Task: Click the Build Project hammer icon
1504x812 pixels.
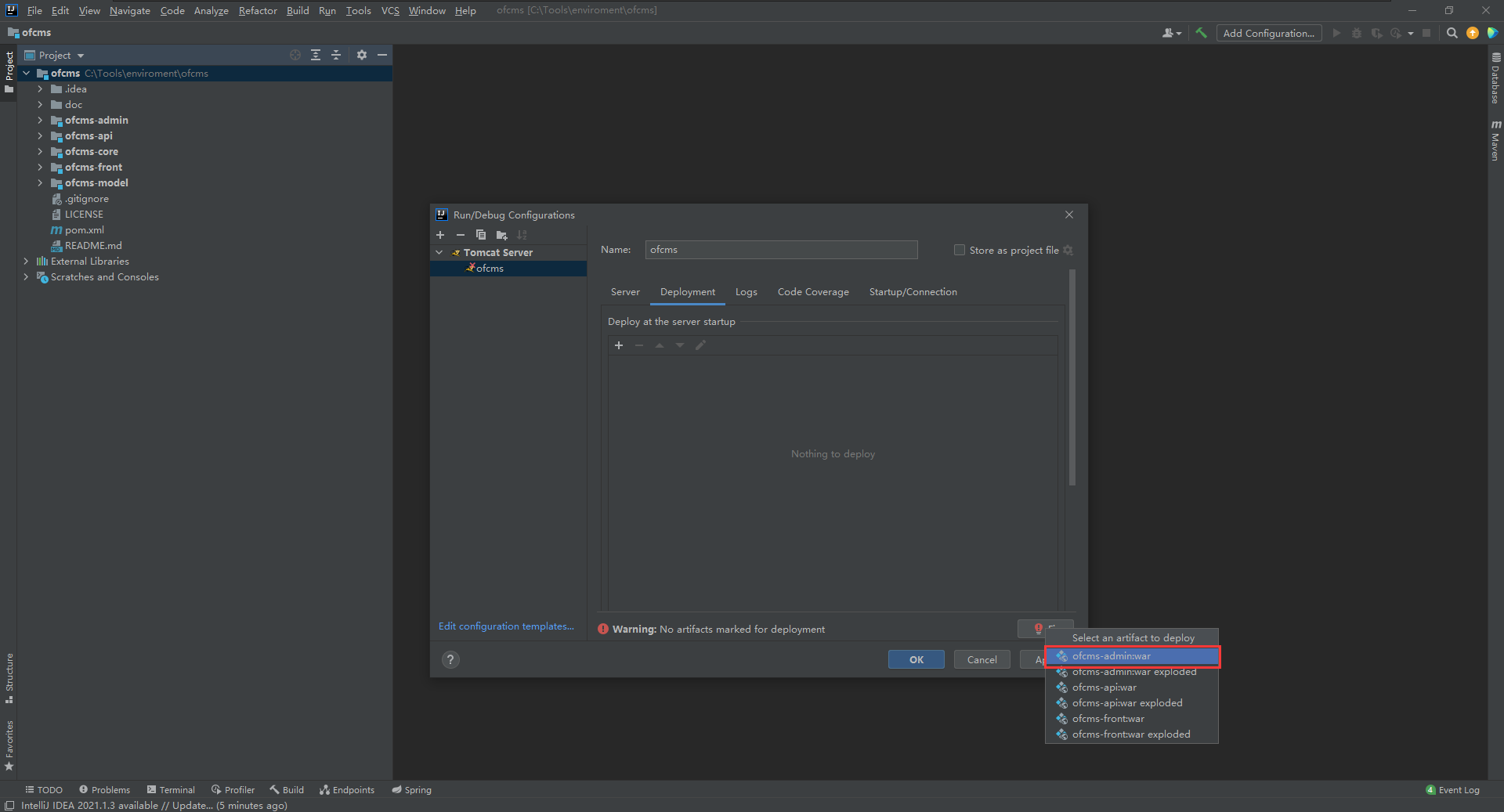Action: [1201, 33]
